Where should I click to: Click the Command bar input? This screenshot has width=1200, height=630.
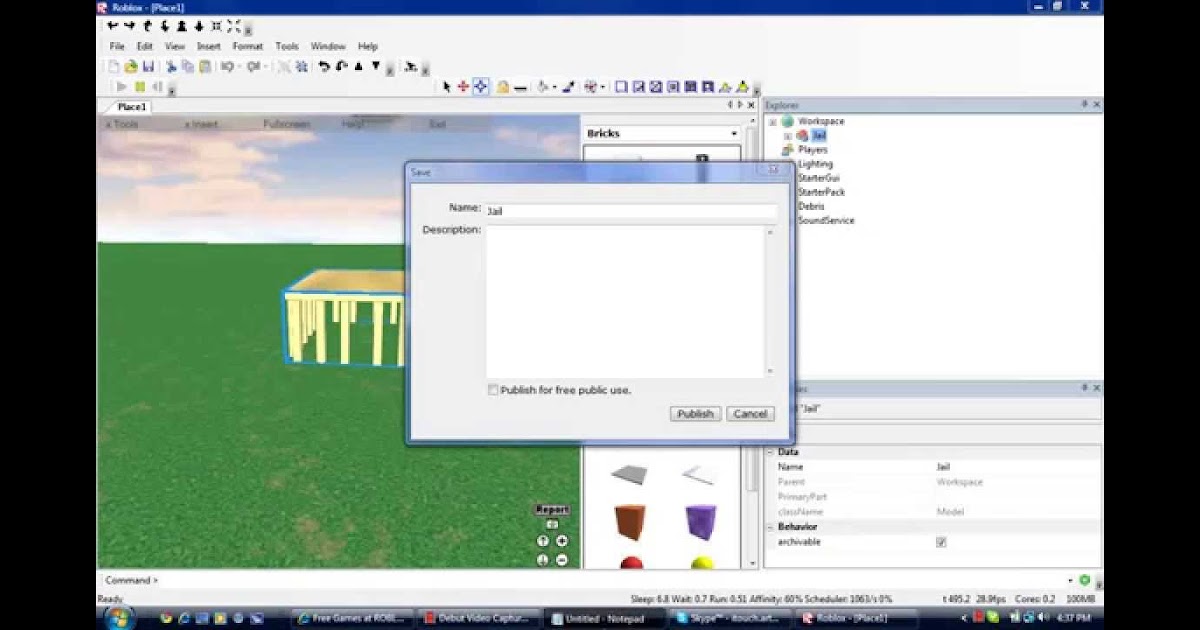point(610,580)
